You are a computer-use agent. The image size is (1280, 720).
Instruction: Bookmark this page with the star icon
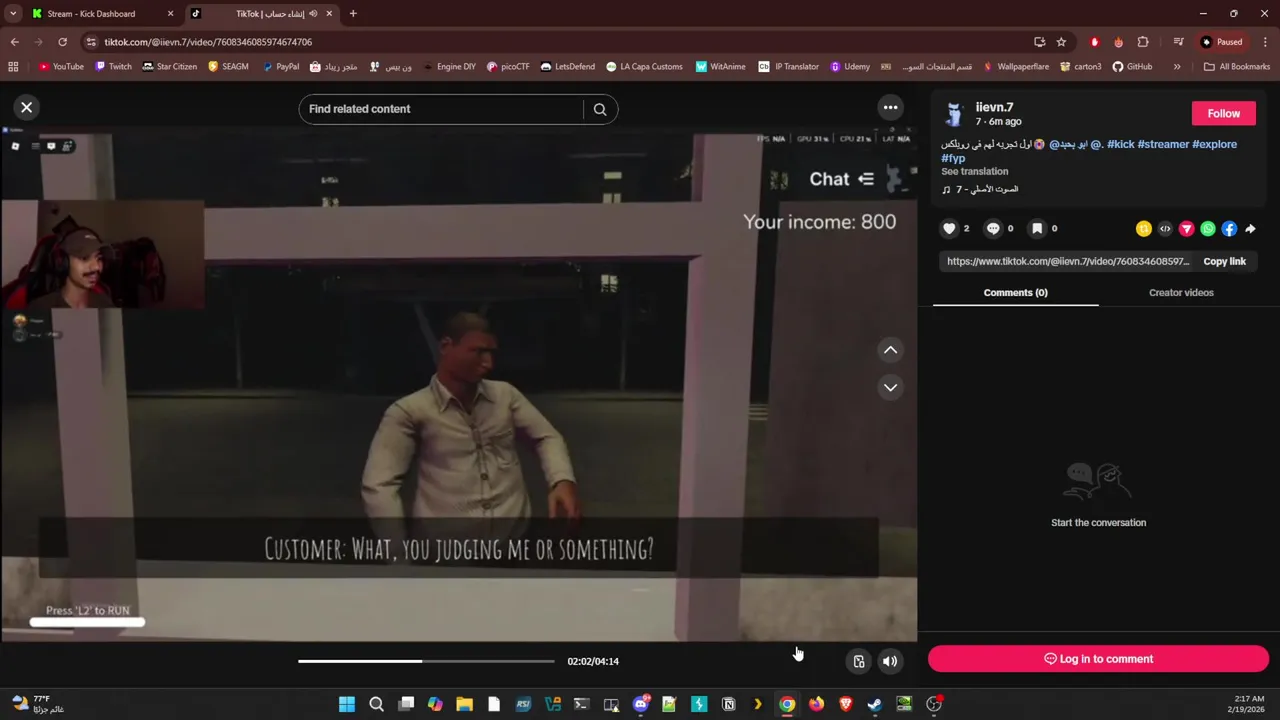(1061, 42)
